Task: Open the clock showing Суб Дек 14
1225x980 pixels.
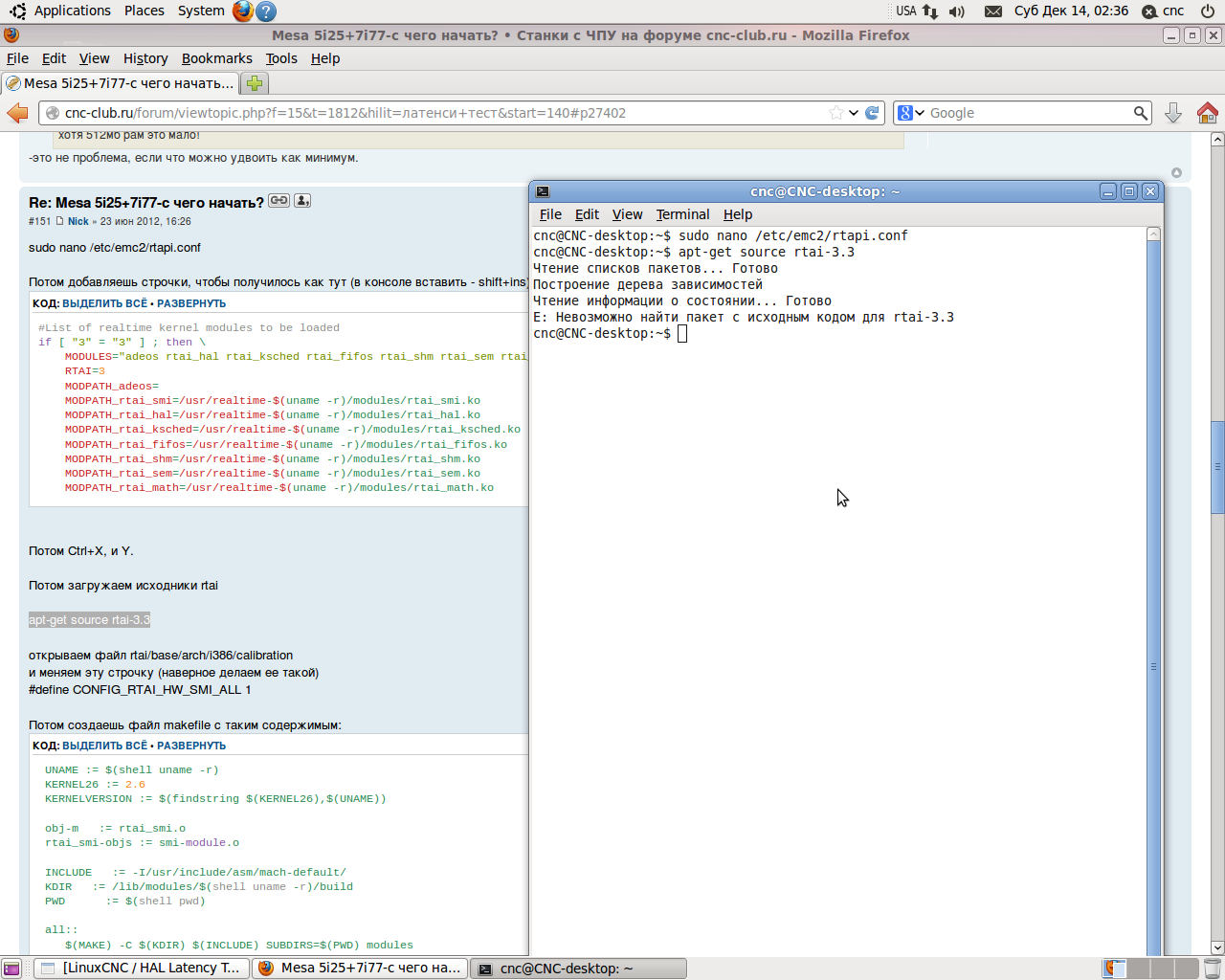Action: pyautogui.click(x=1071, y=11)
